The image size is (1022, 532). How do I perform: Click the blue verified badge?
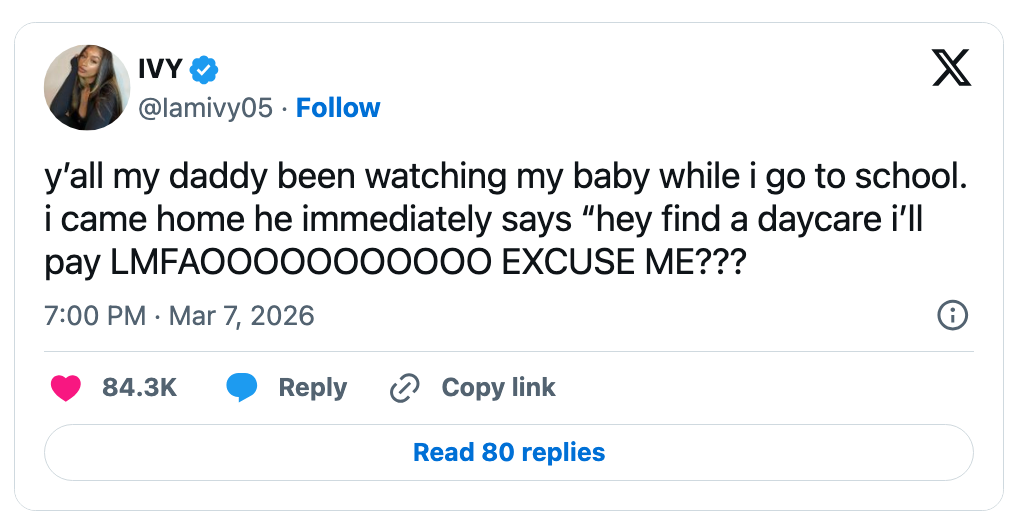point(204,69)
